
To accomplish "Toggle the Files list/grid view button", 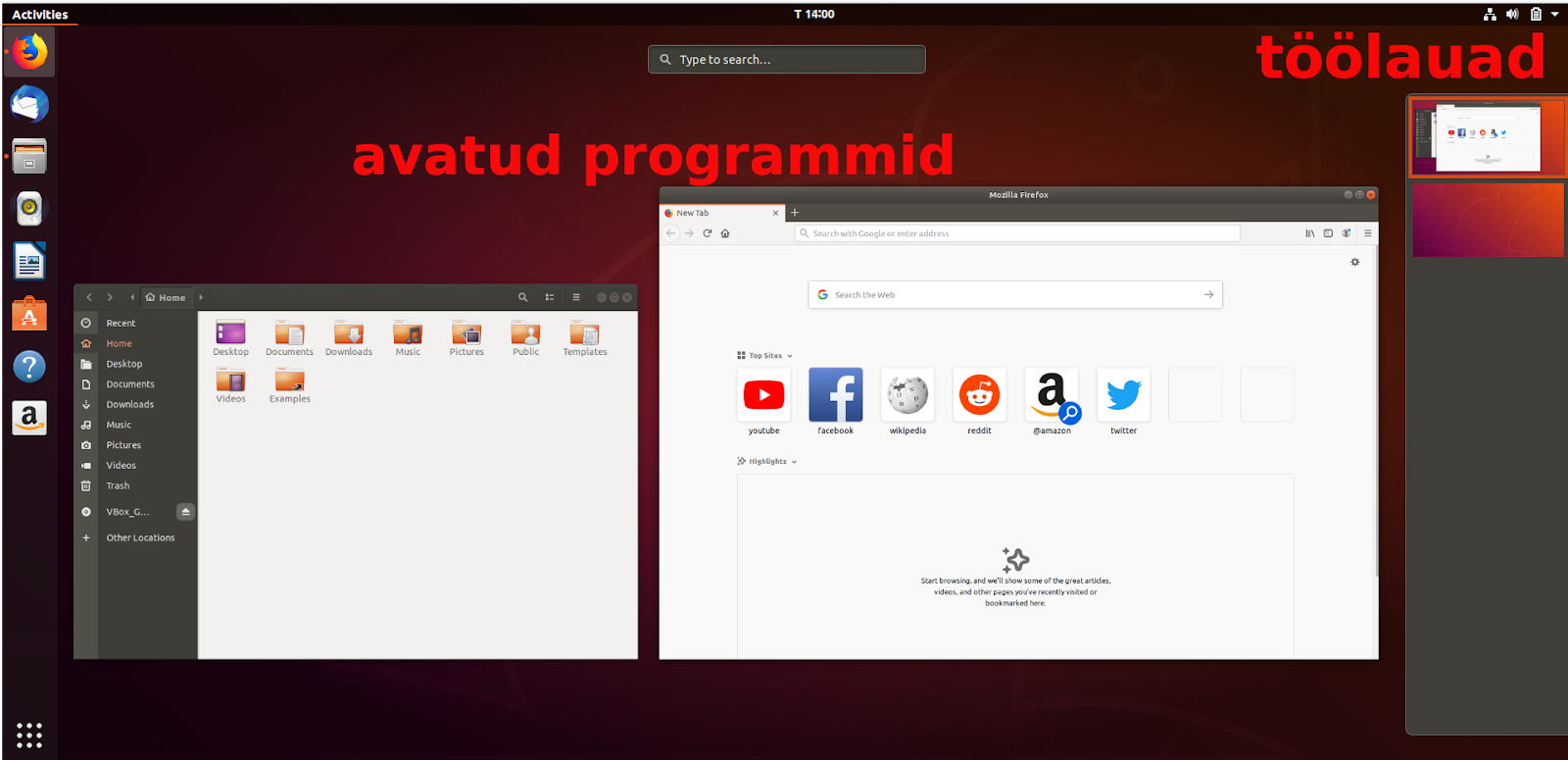I will (550, 297).
